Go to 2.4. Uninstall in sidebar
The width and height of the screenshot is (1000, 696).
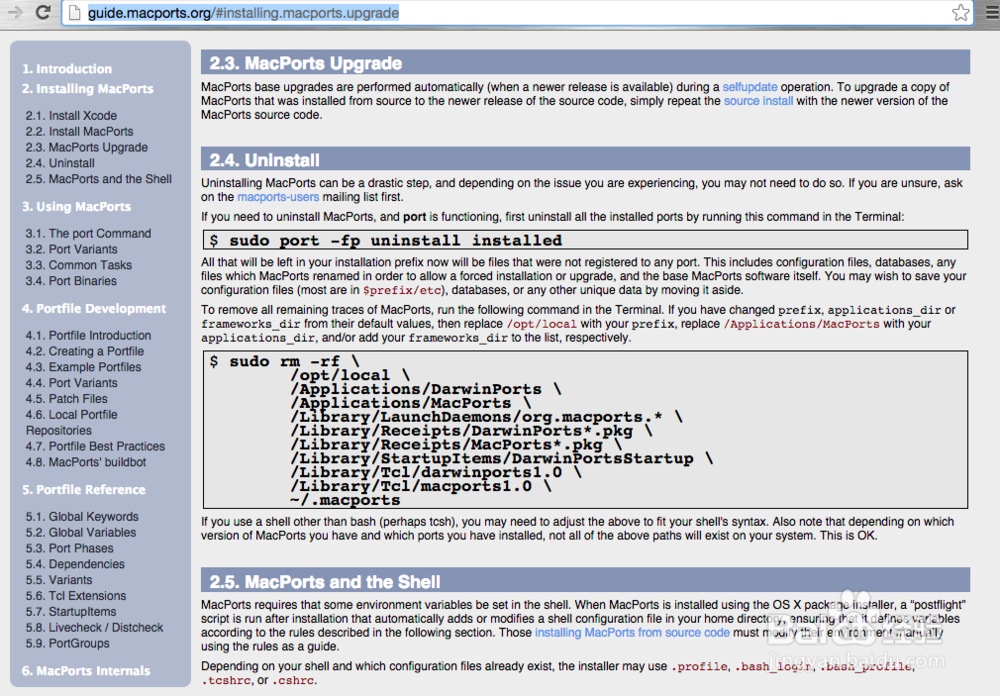(60, 163)
